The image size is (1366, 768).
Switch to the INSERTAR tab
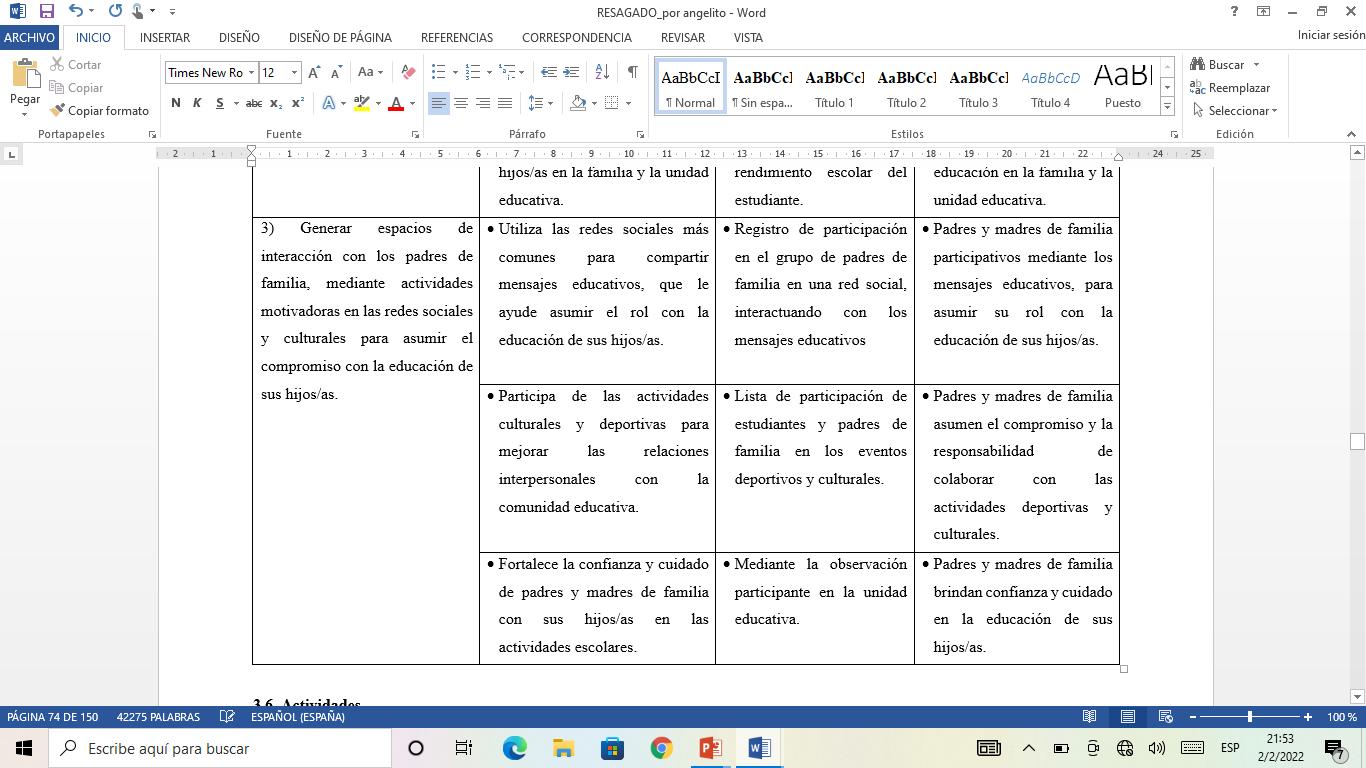(165, 37)
